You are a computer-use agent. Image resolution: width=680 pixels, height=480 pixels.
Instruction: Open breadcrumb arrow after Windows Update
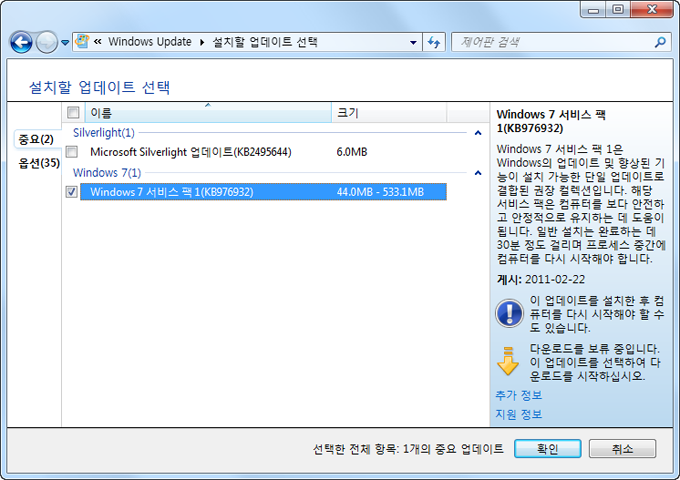pyautogui.click(x=202, y=42)
